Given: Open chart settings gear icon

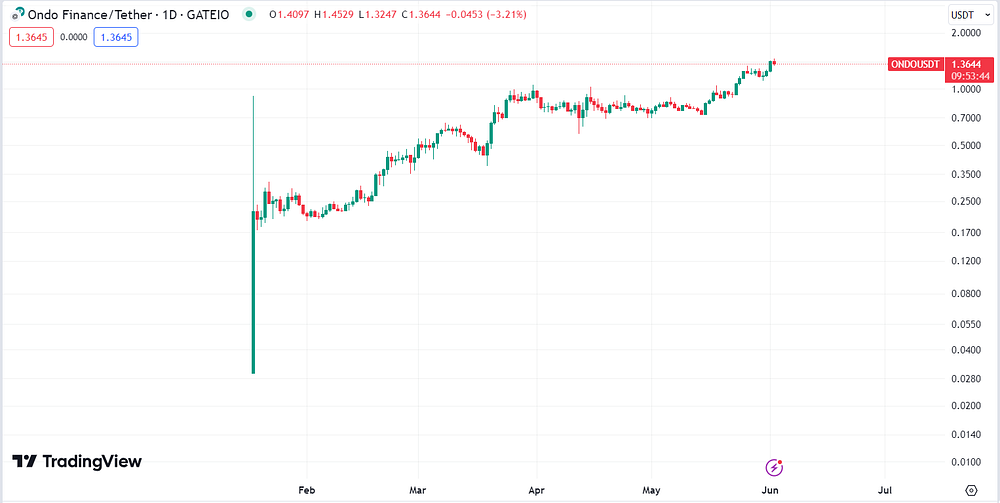Looking at the screenshot, I should 971,490.
